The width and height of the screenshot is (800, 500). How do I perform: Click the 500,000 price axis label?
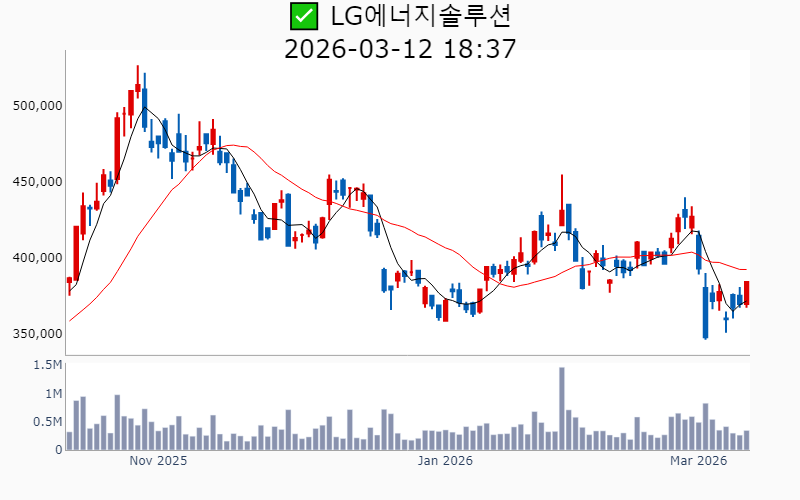(36, 105)
